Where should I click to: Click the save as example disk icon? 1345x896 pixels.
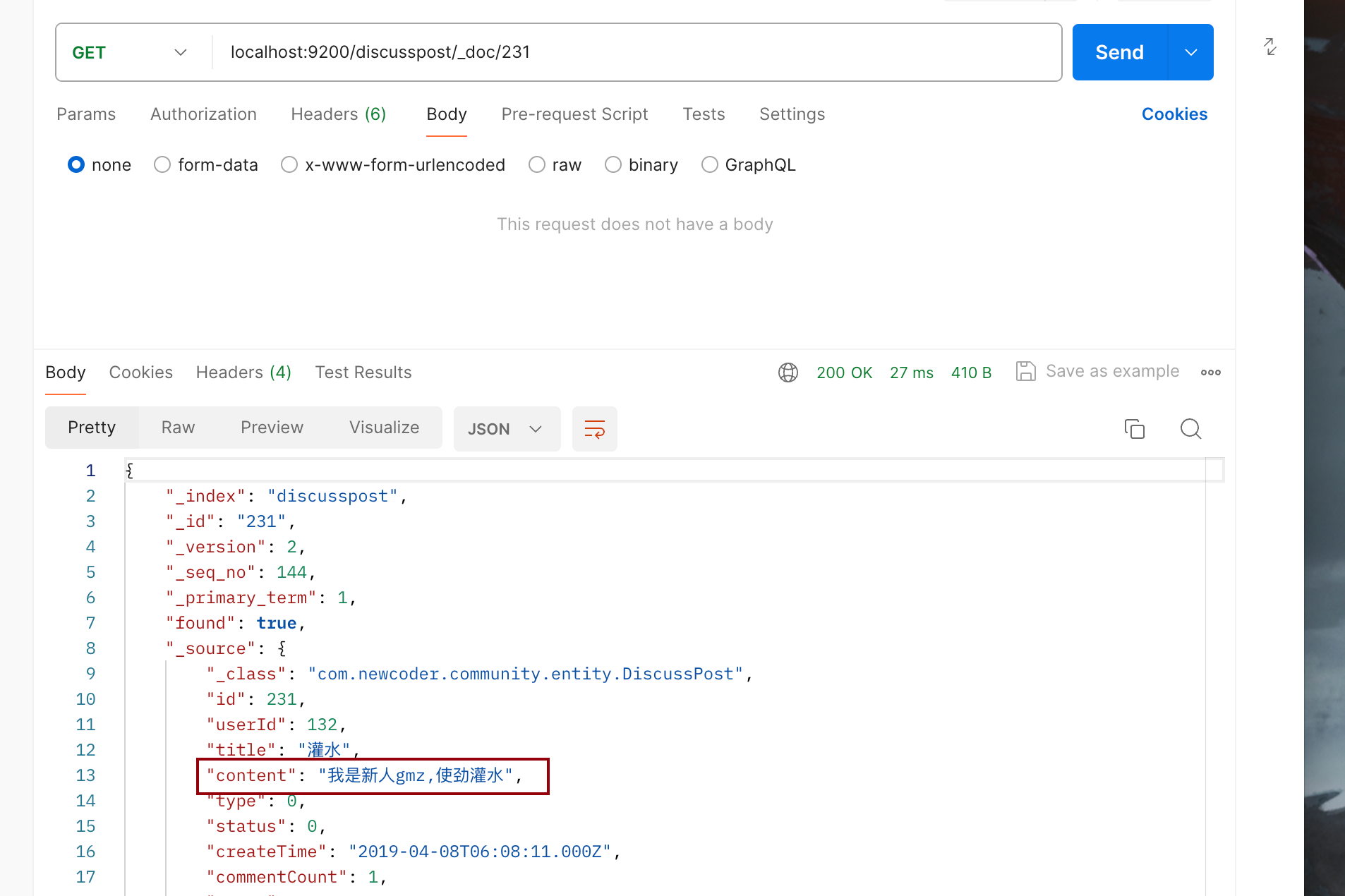click(1025, 371)
